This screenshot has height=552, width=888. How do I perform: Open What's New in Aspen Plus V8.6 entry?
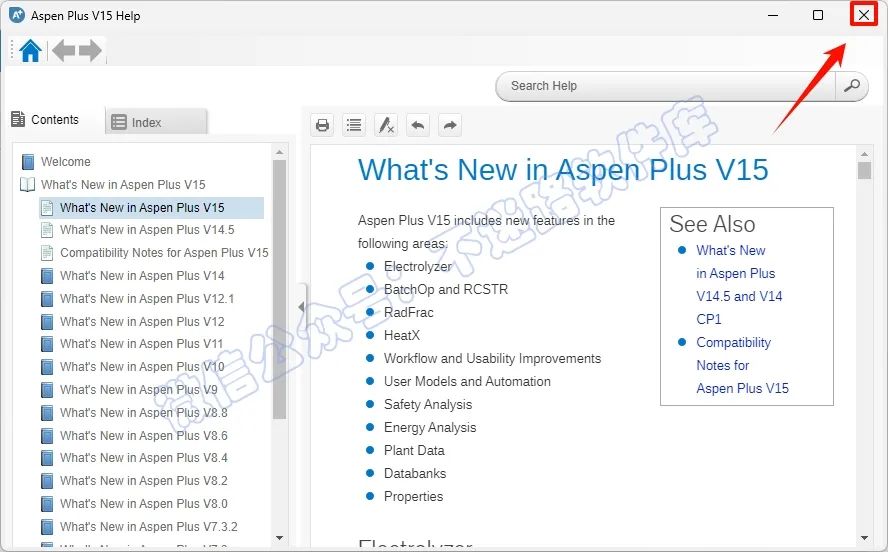tap(144, 435)
